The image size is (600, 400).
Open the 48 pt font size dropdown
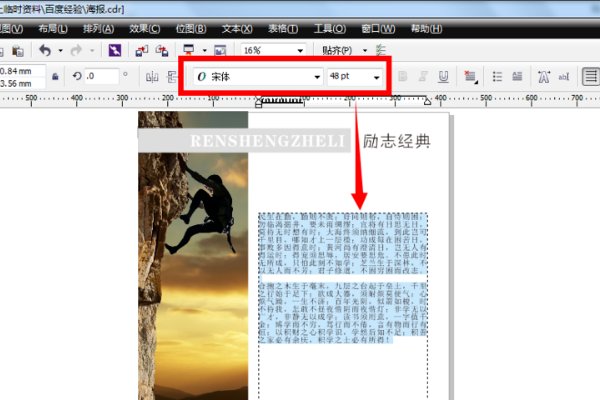click(x=377, y=77)
